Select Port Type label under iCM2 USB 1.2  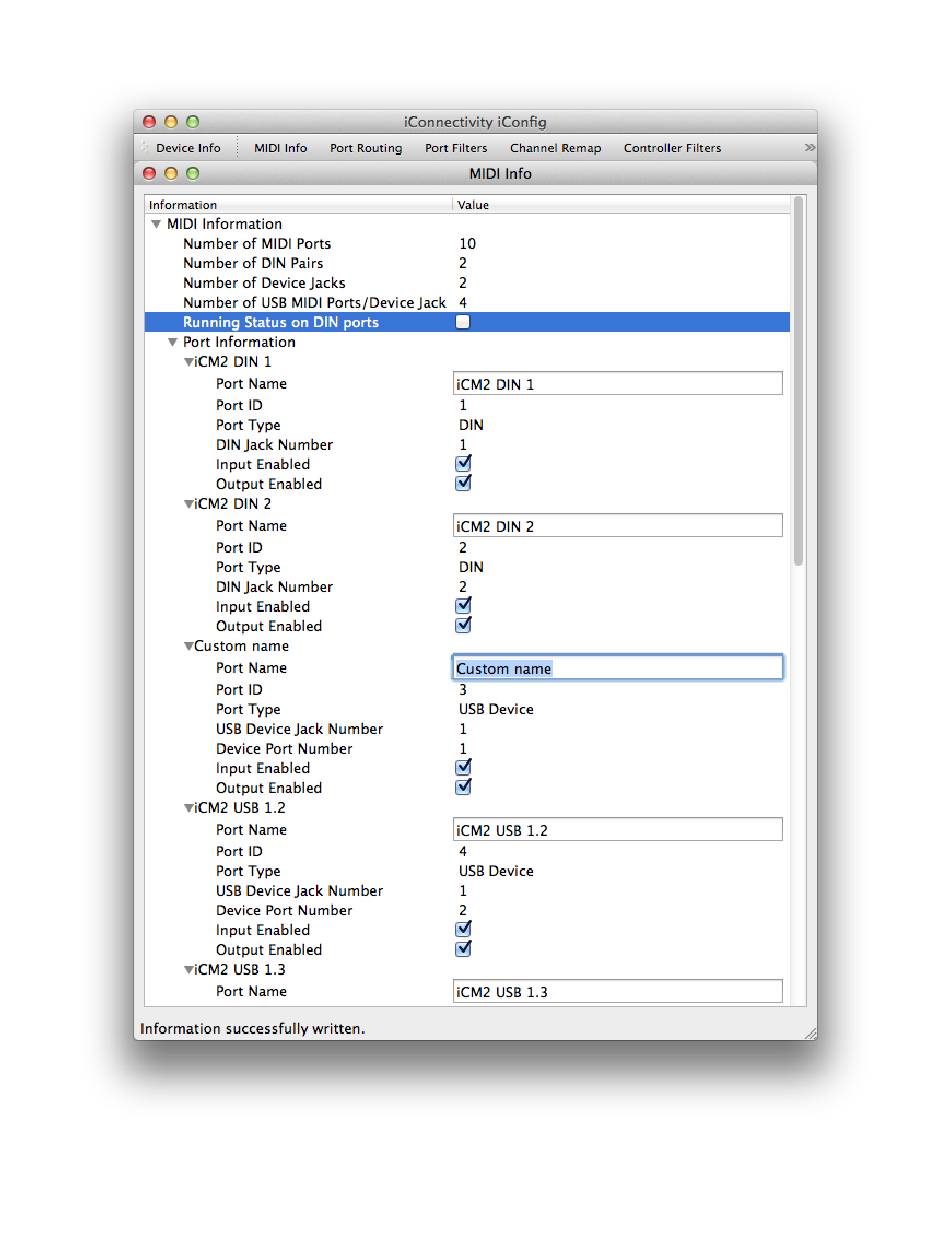(x=248, y=871)
